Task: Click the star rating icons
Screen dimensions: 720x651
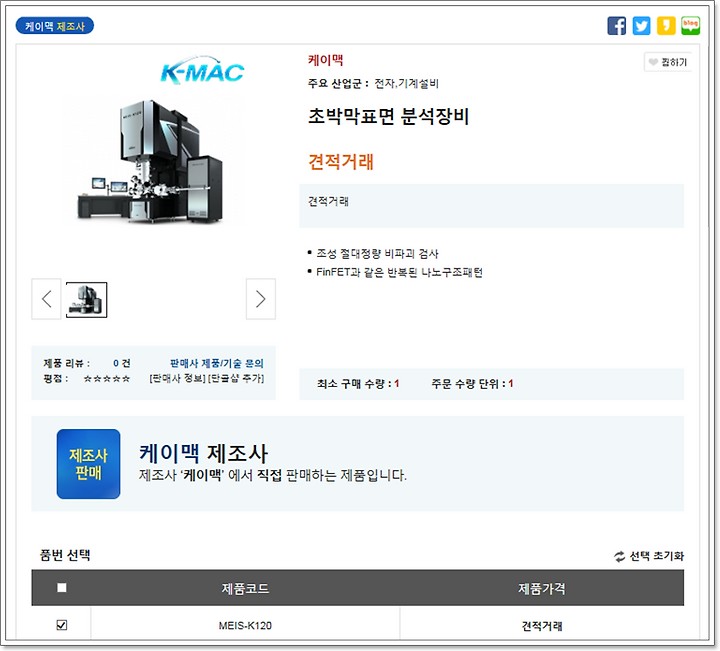Action: click(x=107, y=379)
